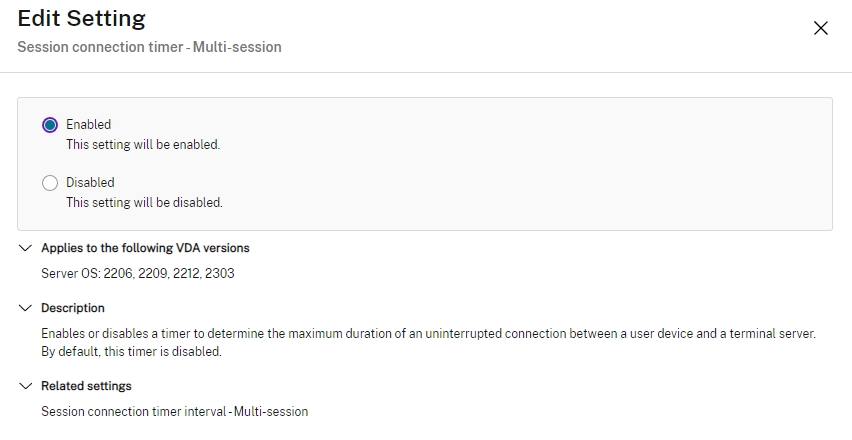Click the Disabled option label

click(x=90, y=183)
